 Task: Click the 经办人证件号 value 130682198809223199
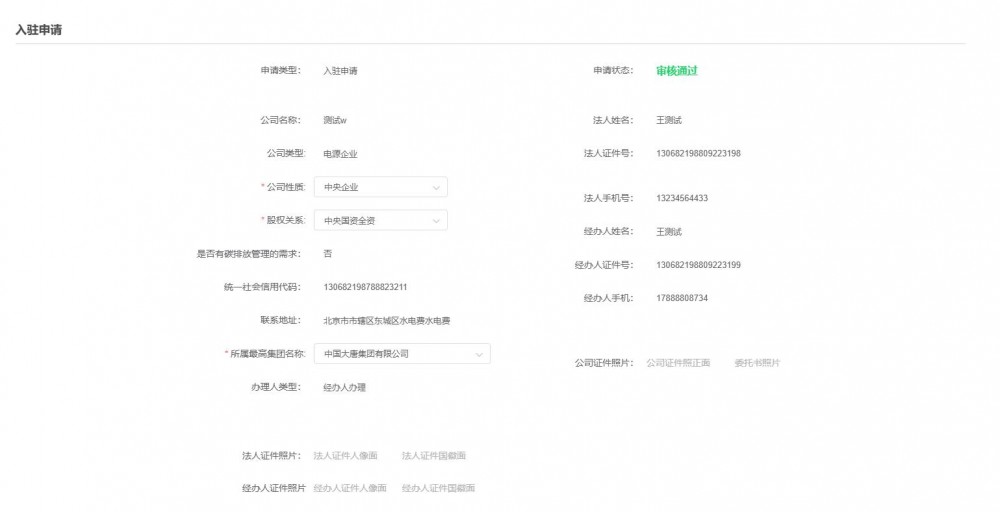pyautogui.click(x=698, y=265)
